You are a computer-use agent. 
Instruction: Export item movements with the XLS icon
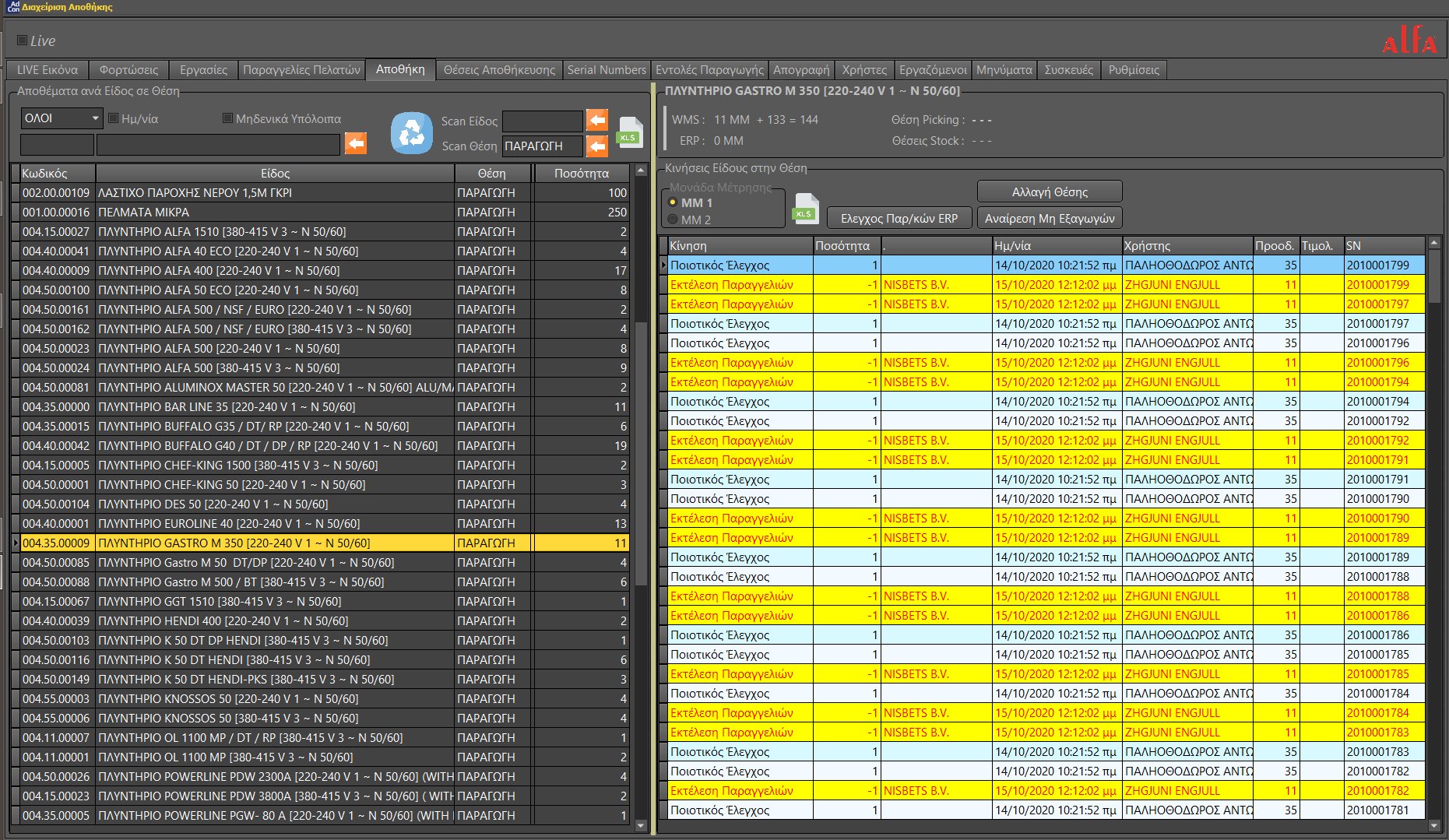pyautogui.click(x=805, y=209)
